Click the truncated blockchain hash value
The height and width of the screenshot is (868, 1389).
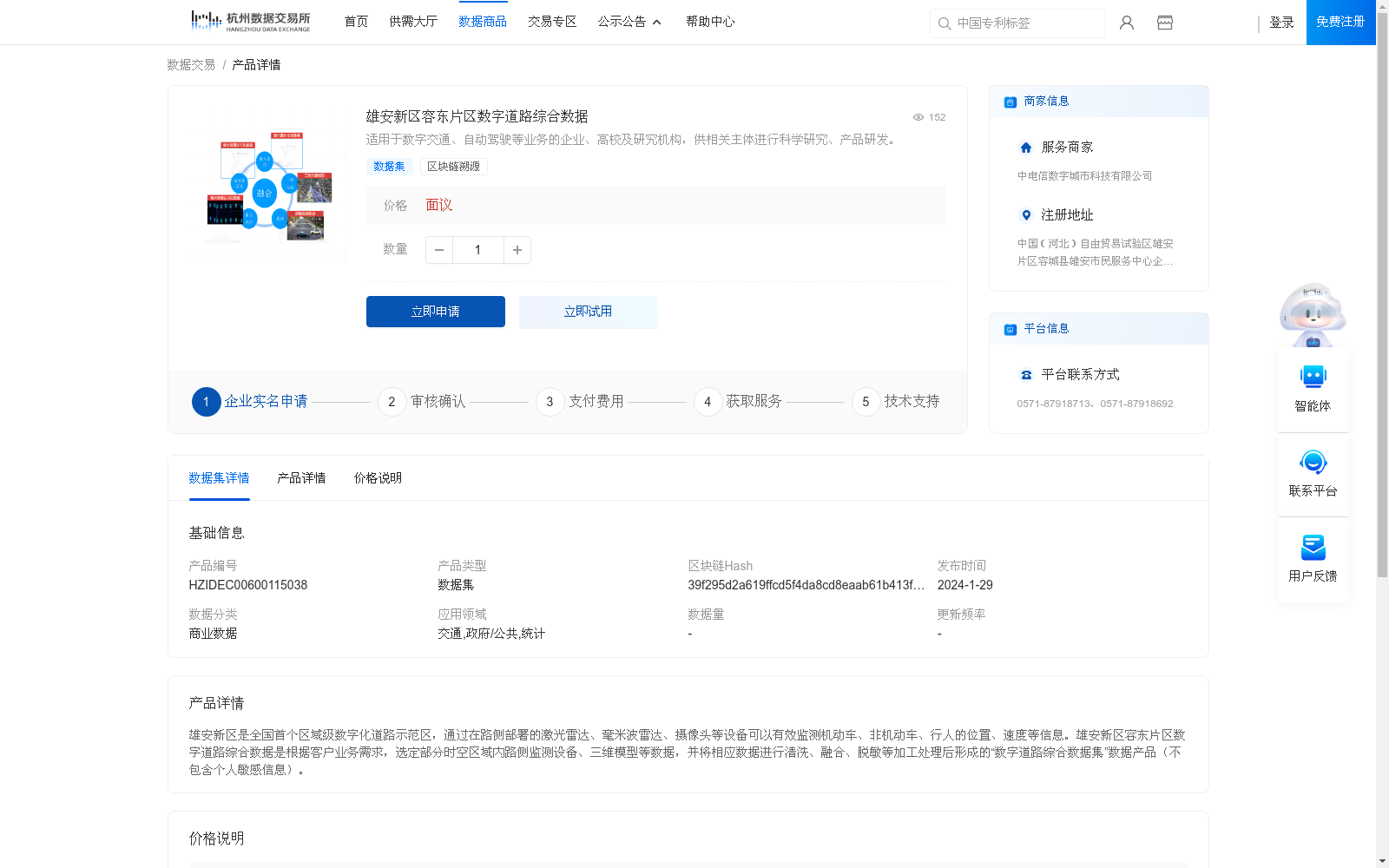coord(806,585)
